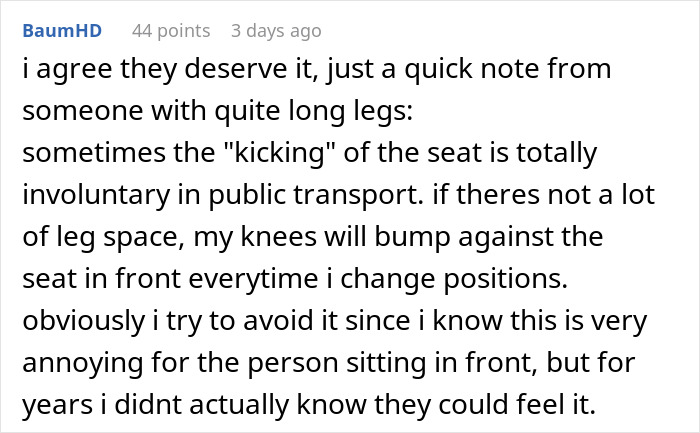This screenshot has height=433, width=700.
Task: Click the word 'involuntary' in the comment
Action: coord(96,195)
